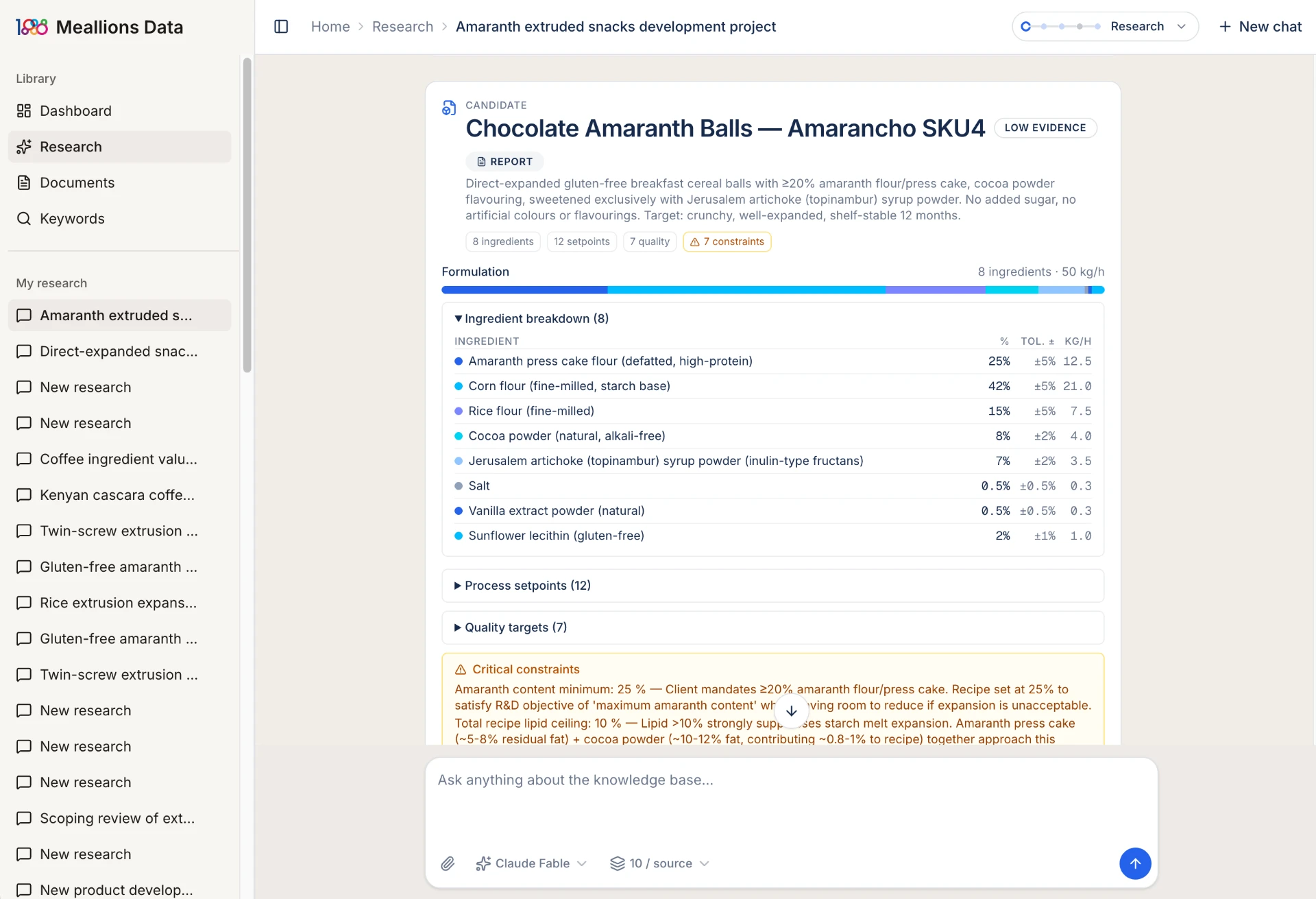Select the Sunflower lecithin row
1316x899 pixels.
point(772,536)
